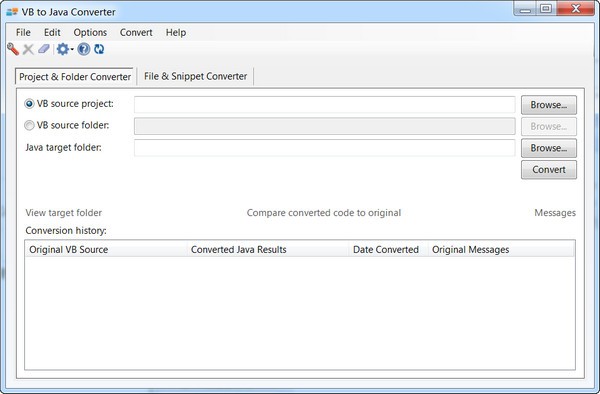Click the Original Messages column header
Screen dimensions: 600x394
[x=501, y=249]
